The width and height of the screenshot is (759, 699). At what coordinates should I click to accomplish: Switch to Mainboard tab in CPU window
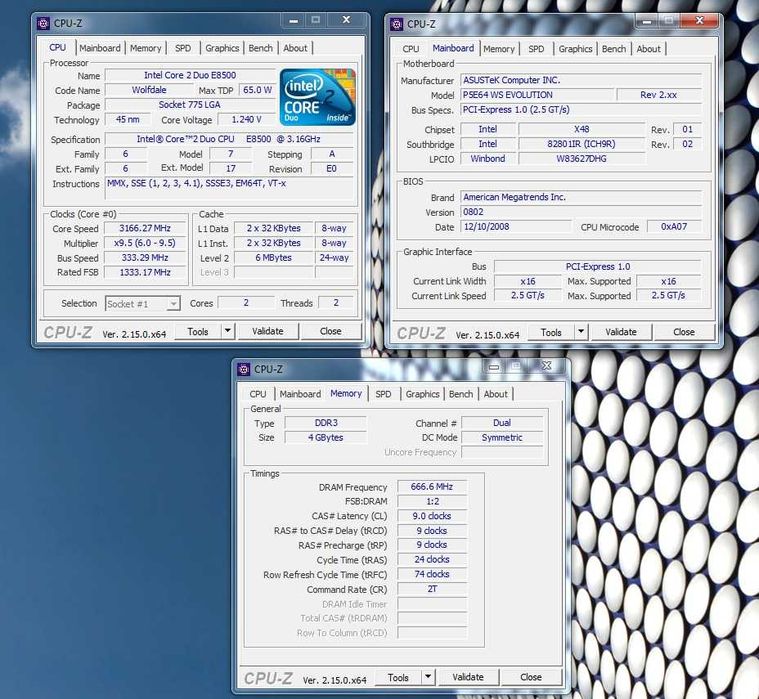coord(100,48)
